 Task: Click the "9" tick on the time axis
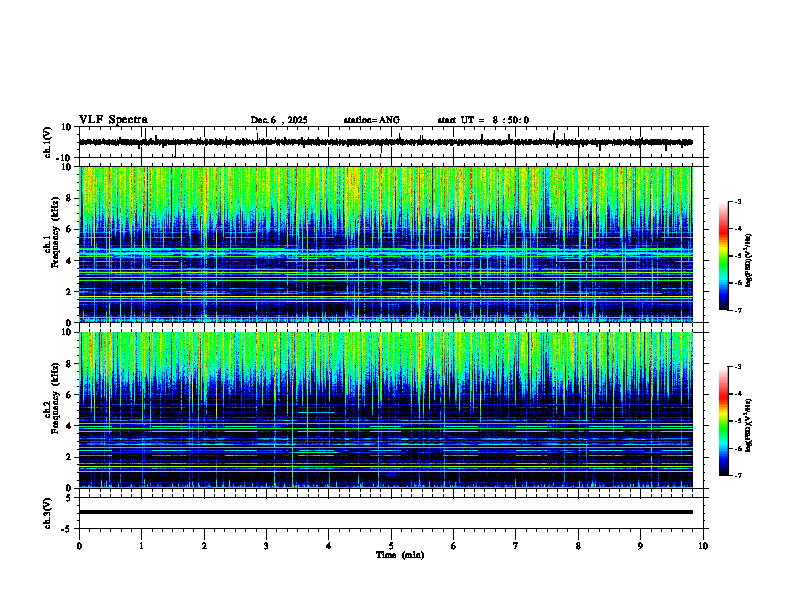click(640, 546)
